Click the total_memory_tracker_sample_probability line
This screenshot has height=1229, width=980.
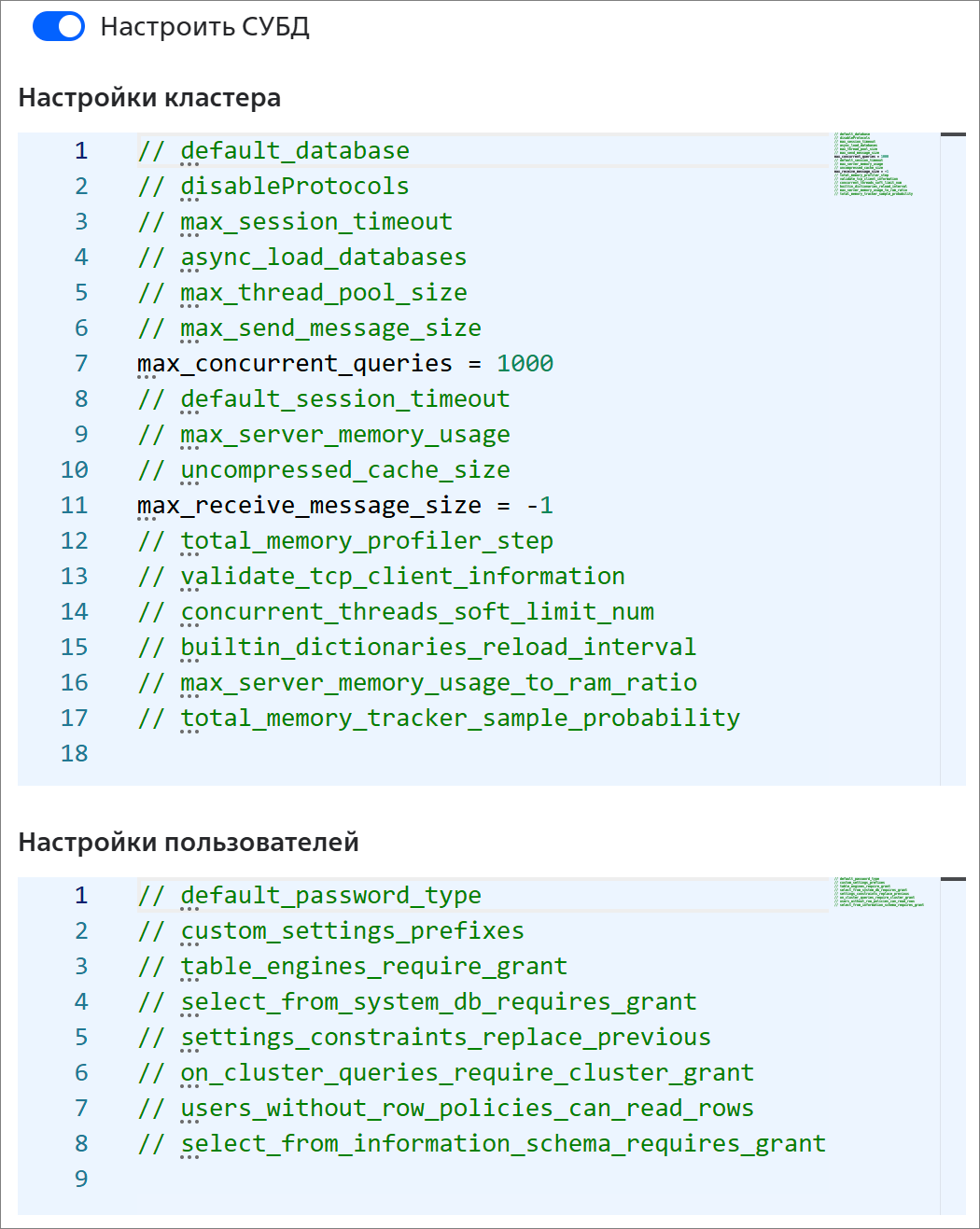pos(459,718)
